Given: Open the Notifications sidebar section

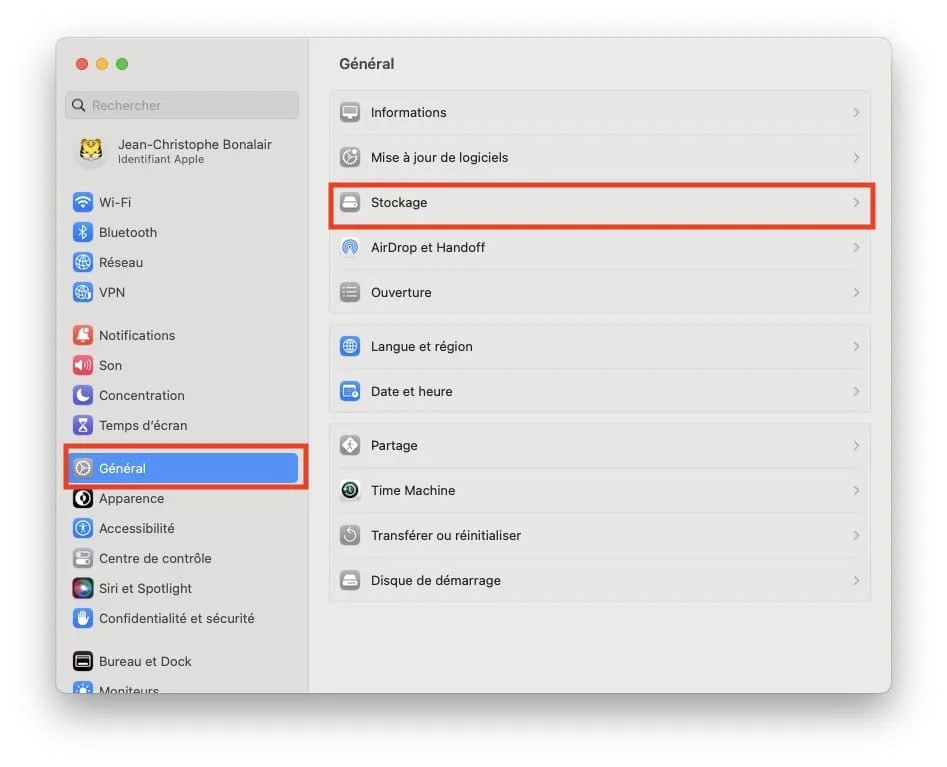Looking at the screenshot, I should coord(137,335).
